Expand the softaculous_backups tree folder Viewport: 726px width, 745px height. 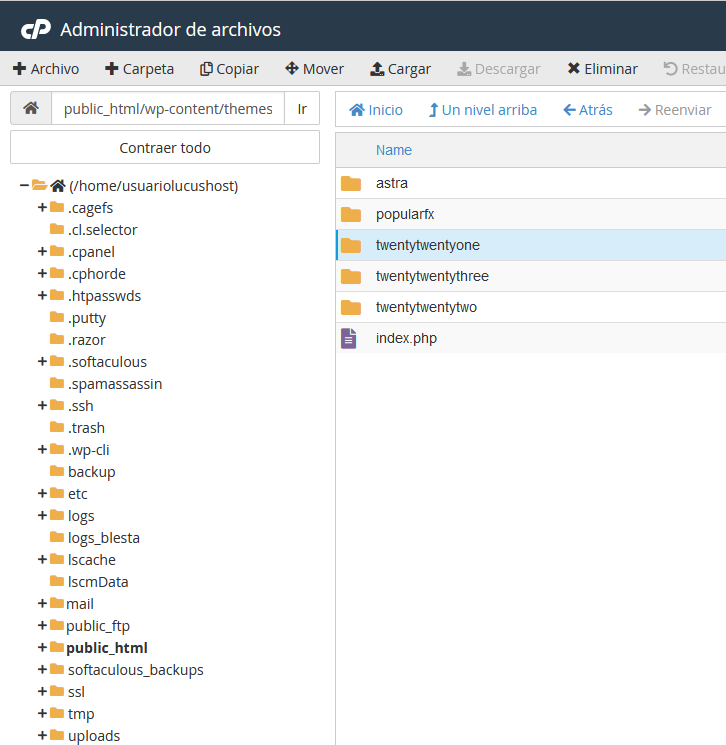point(42,669)
